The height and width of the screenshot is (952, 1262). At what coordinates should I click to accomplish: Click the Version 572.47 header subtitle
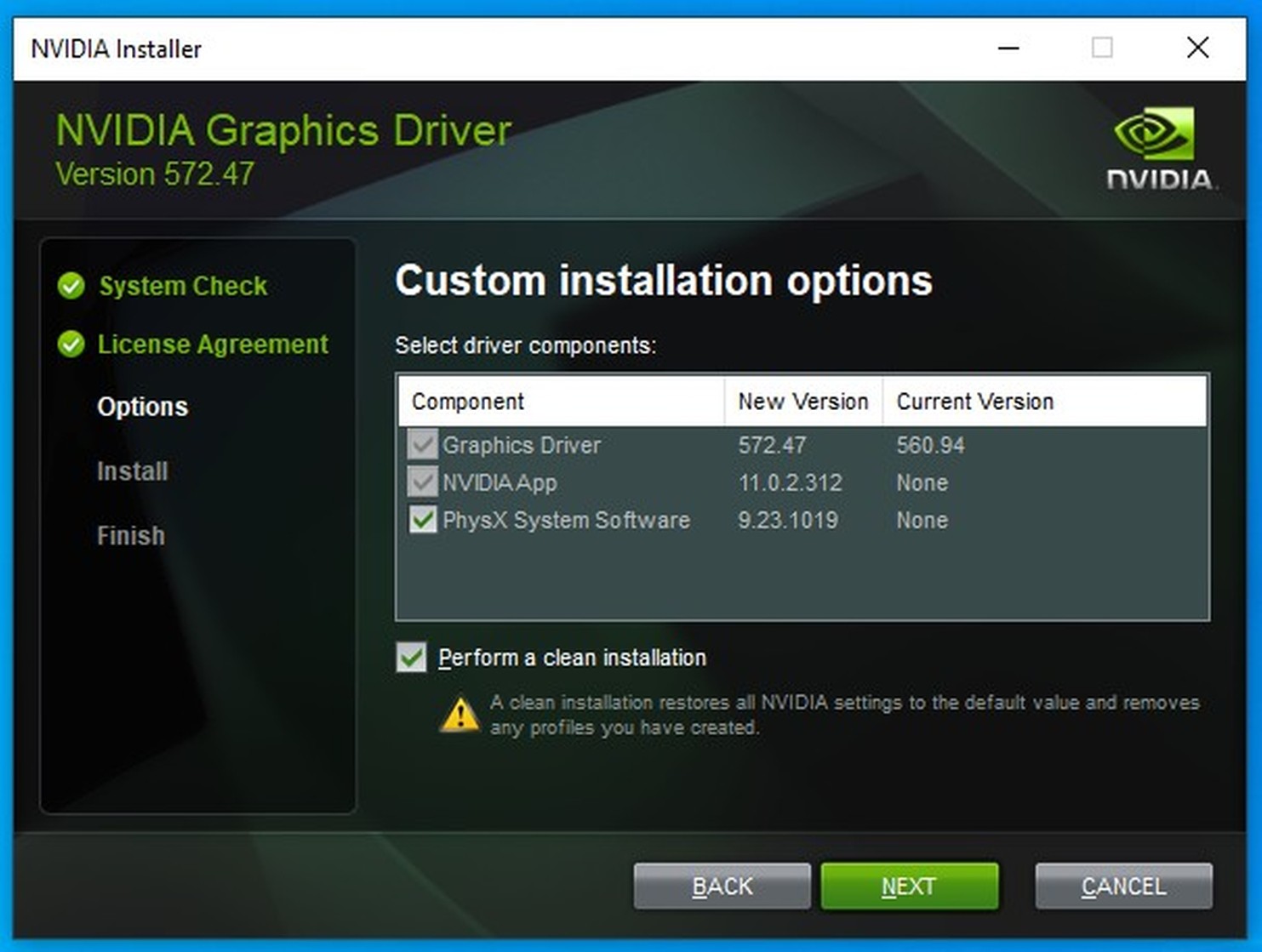155,174
